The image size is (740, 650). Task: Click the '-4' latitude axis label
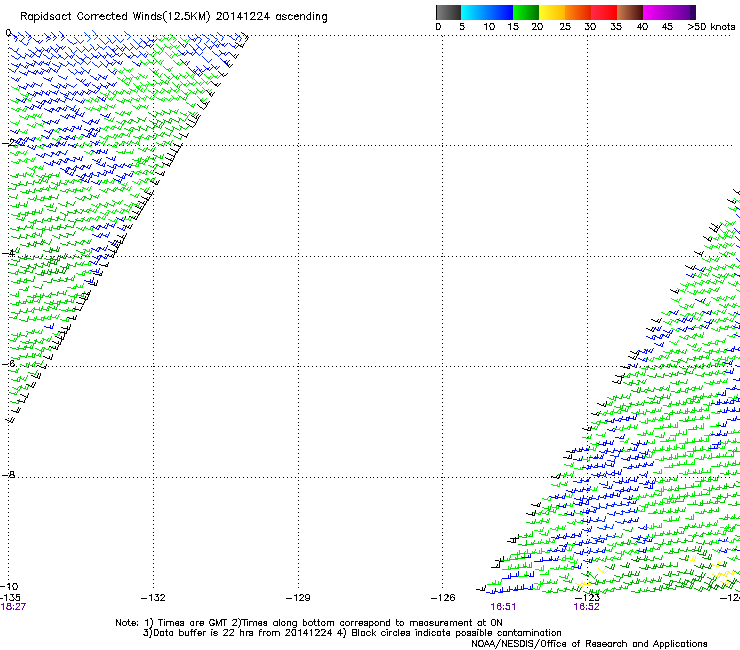point(8,253)
